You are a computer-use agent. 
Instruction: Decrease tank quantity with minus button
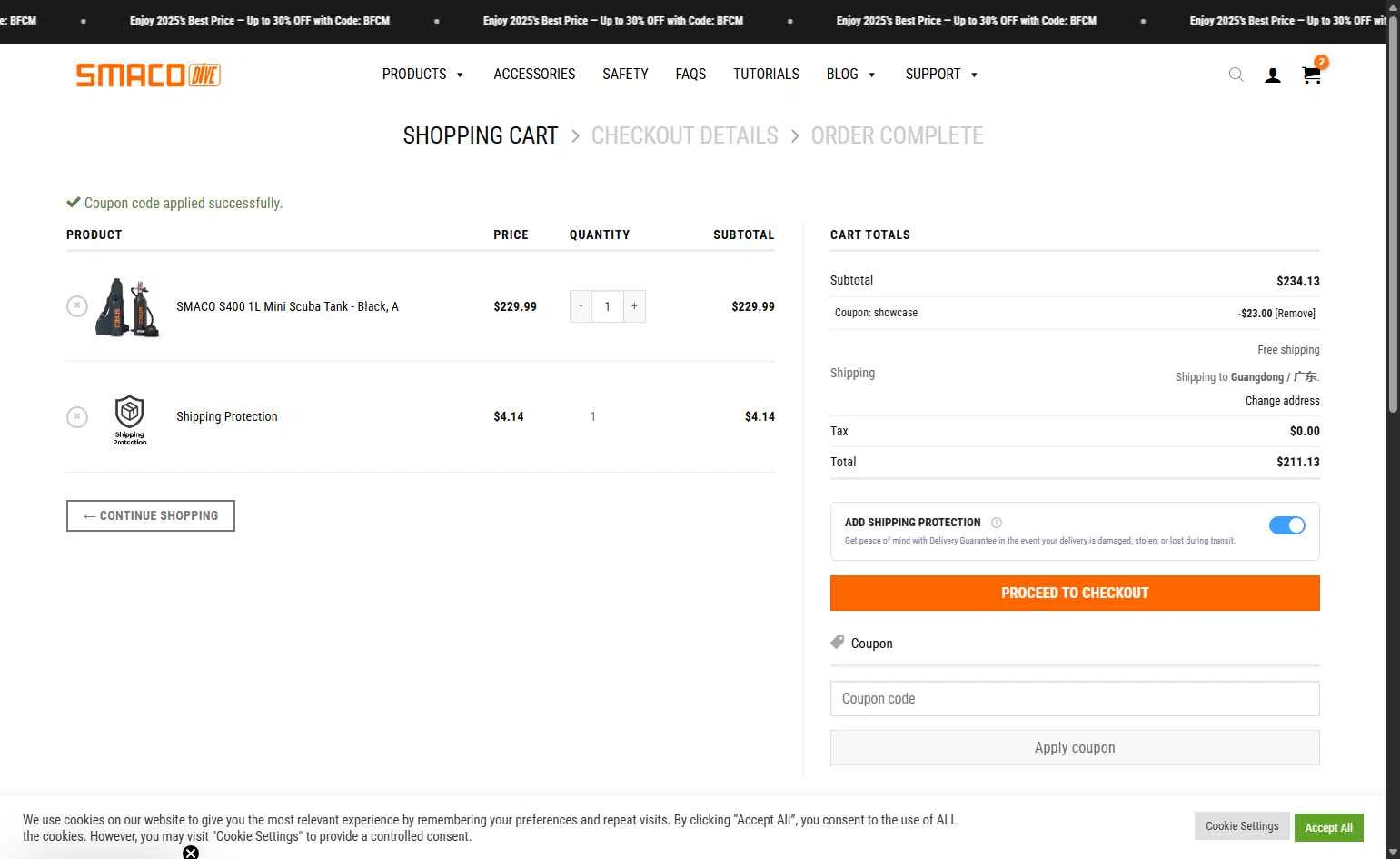(x=581, y=306)
